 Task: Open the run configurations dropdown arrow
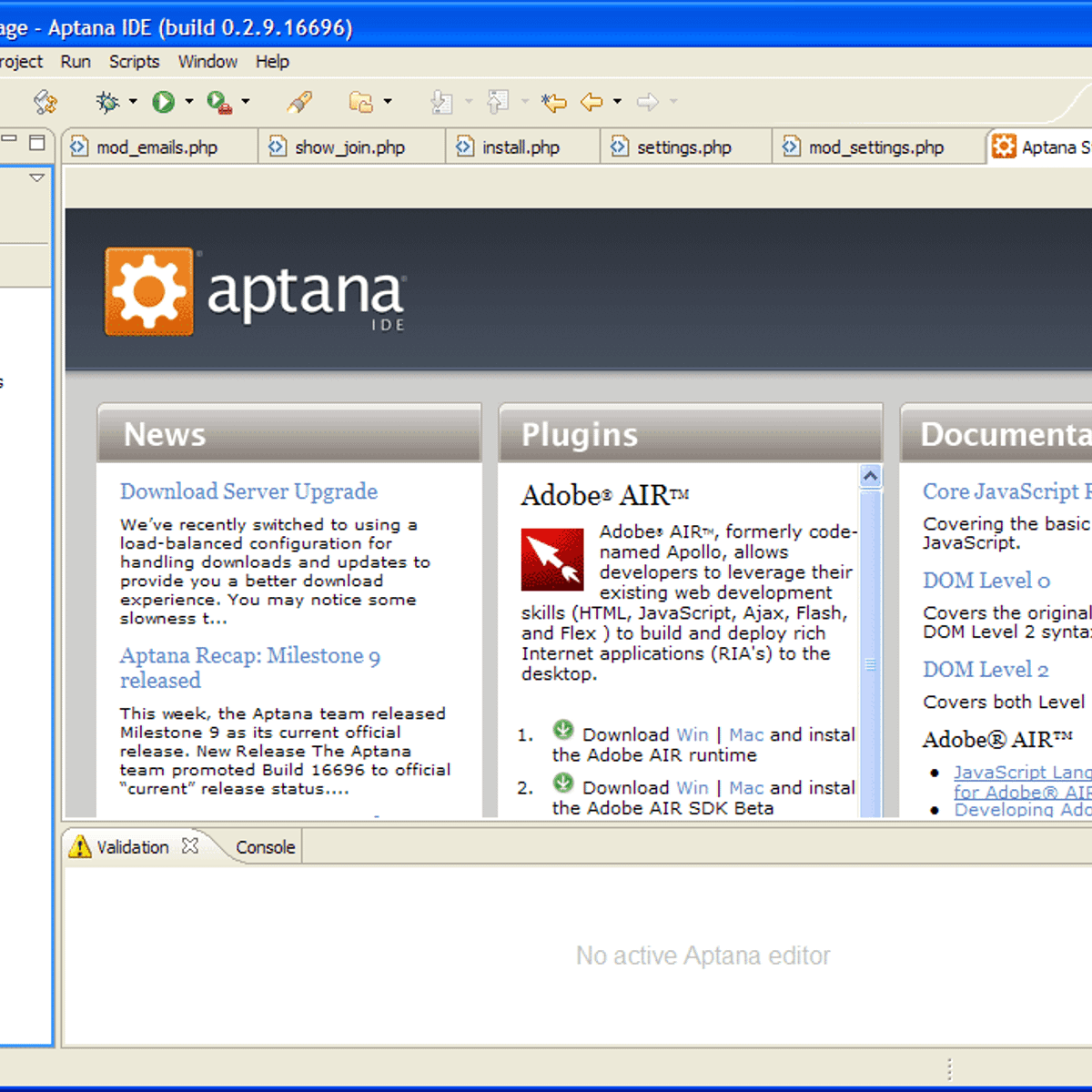[189, 102]
